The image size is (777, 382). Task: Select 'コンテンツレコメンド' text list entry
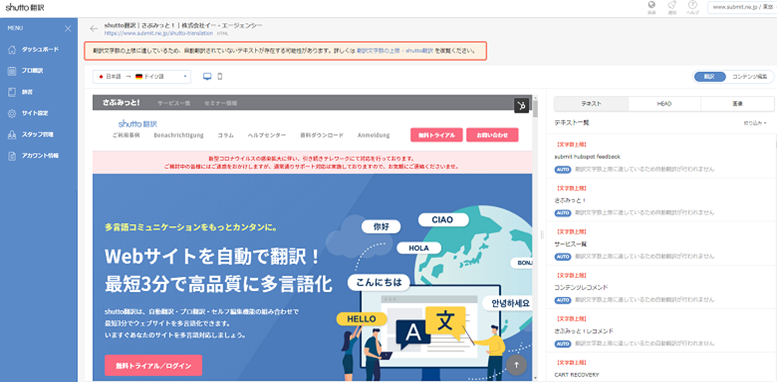click(581, 287)
